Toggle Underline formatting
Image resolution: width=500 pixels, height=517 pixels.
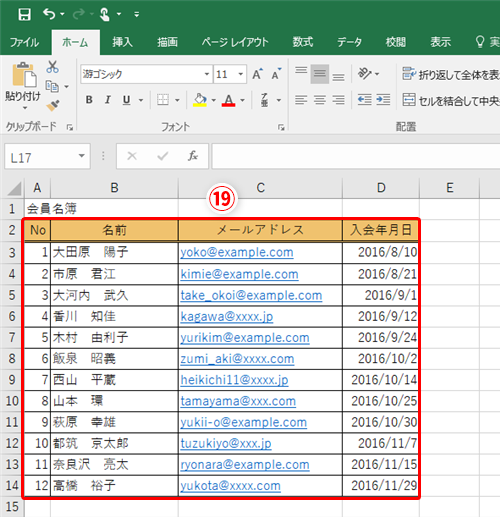pos(126,100)
